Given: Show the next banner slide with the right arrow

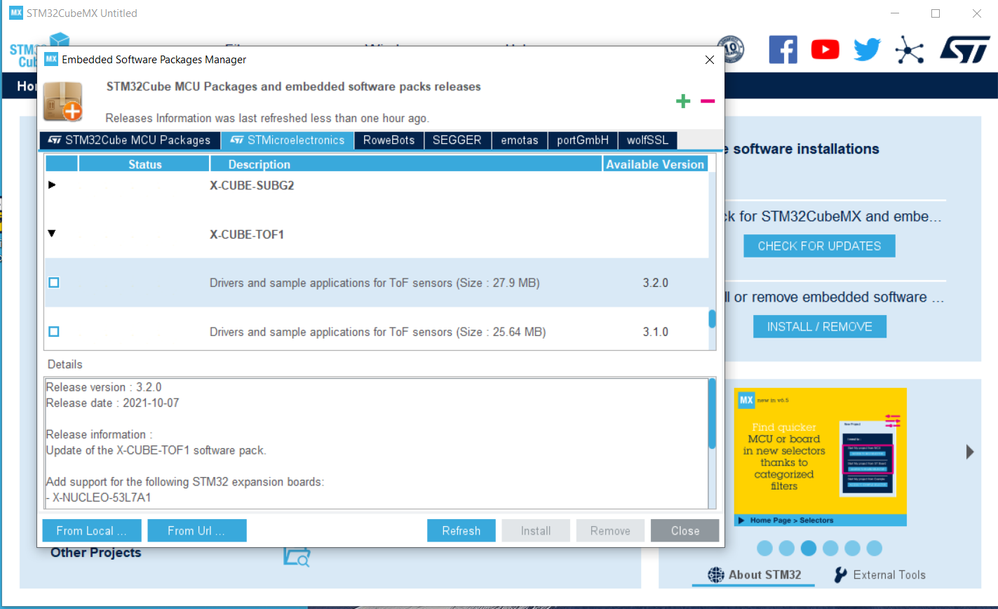Looking at the screenshot, I should pyautogui.click(x=969, y=452).
